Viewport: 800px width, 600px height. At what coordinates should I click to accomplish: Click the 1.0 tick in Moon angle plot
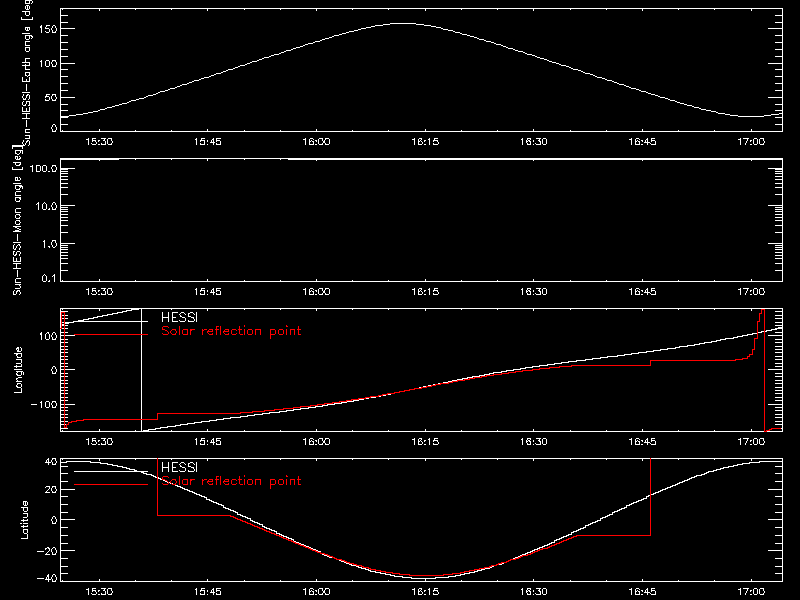(x=49, y=244)
